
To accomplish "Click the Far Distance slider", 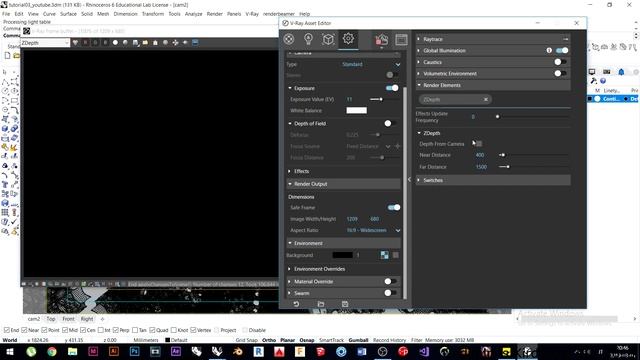I will point(533,167).
